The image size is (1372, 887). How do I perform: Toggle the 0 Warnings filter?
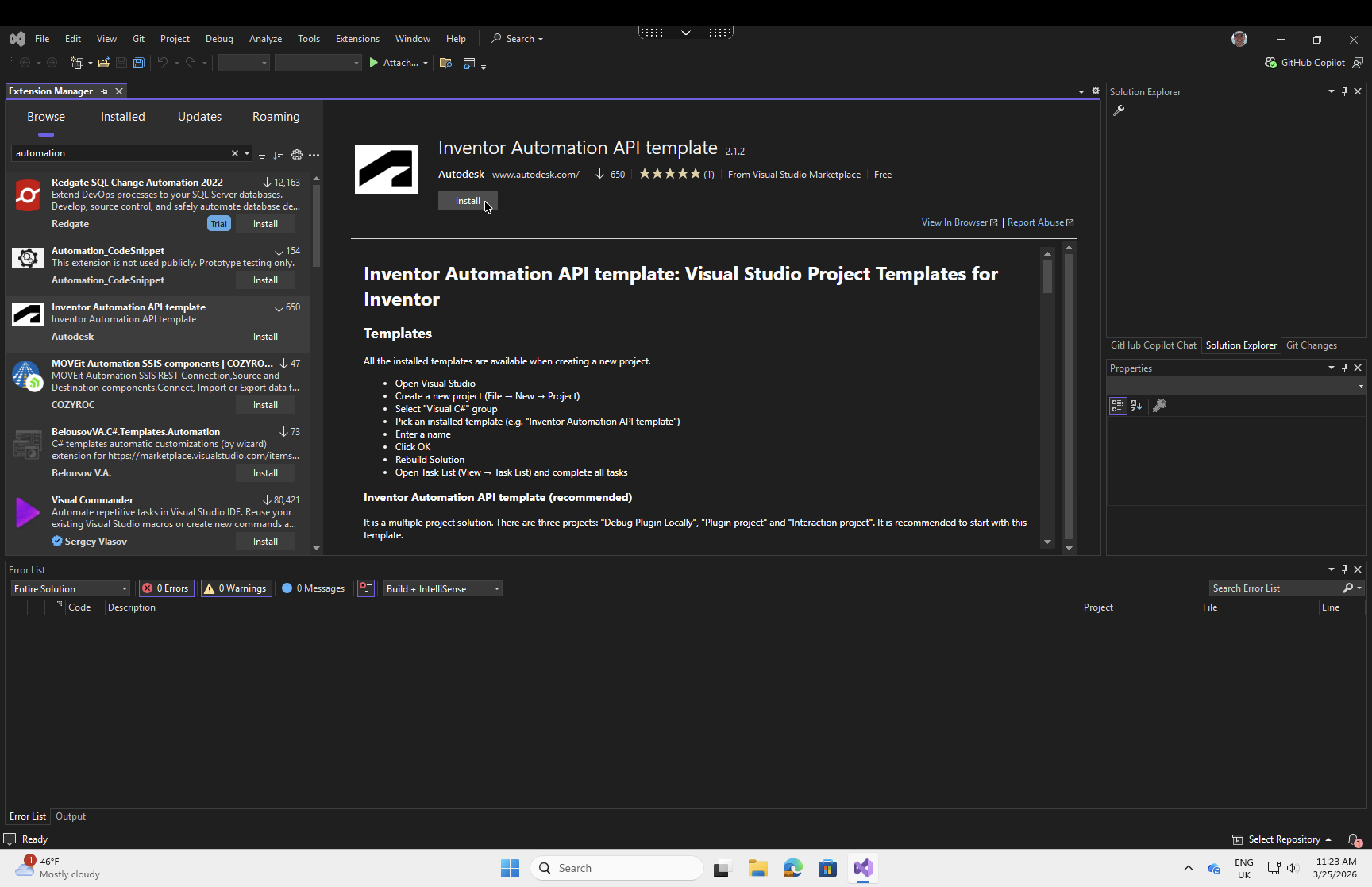(235, 588)
